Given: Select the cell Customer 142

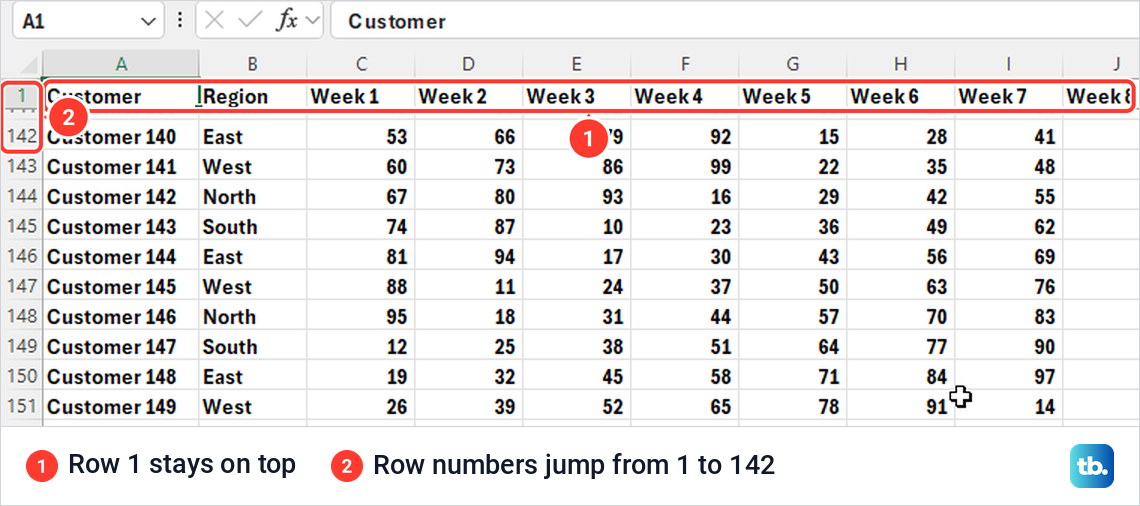Looking at the screenshot, I should [x=121, y=196].
